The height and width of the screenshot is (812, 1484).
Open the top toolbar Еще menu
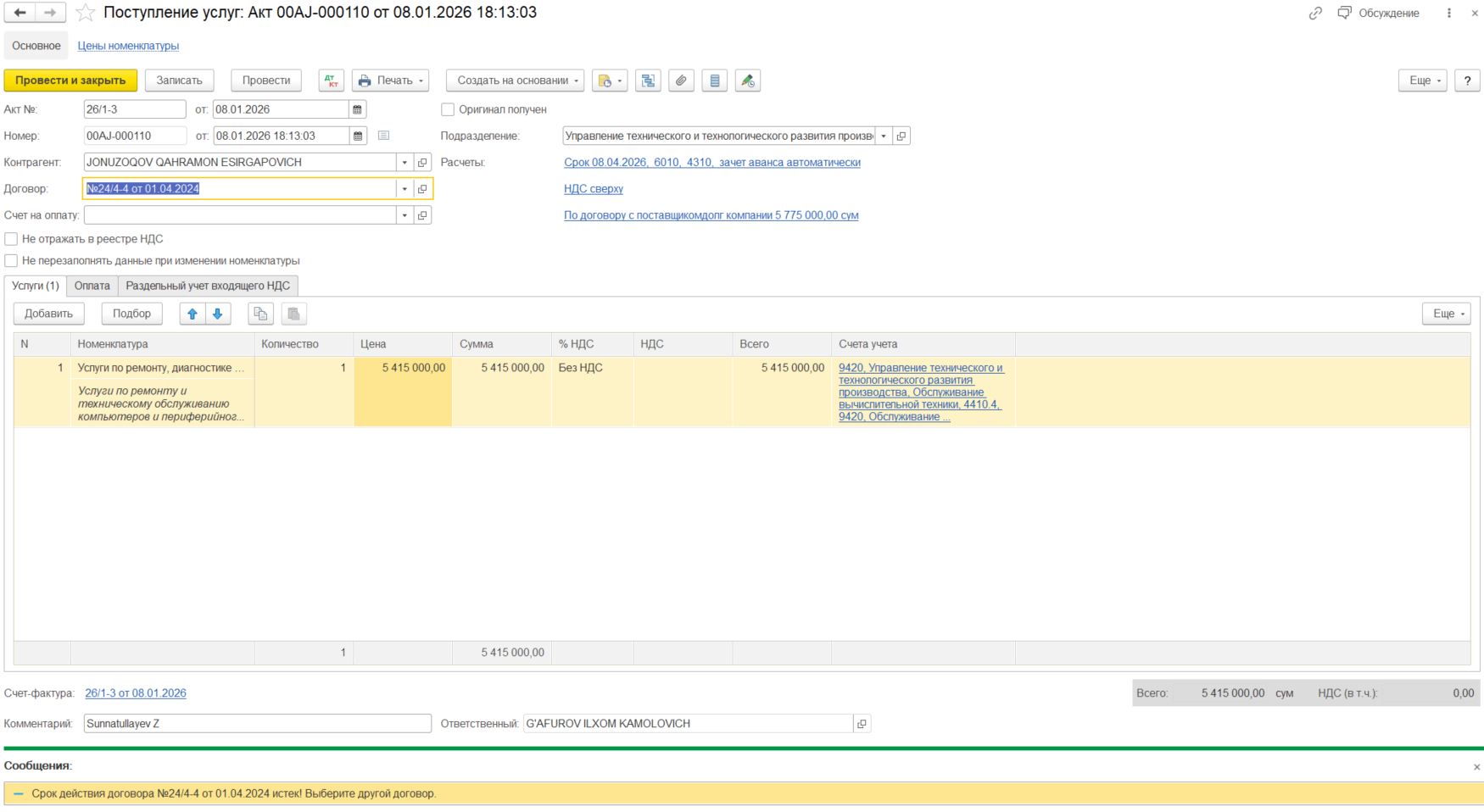click(1423, 81)
